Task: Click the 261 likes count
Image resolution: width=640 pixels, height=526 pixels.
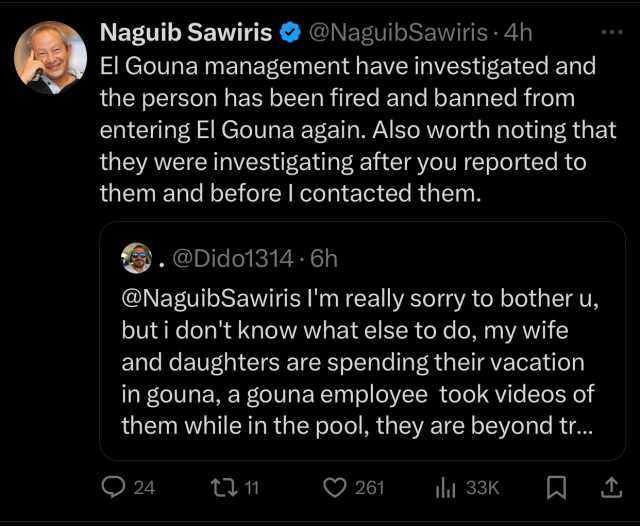Action: click(x=369, y=487)
